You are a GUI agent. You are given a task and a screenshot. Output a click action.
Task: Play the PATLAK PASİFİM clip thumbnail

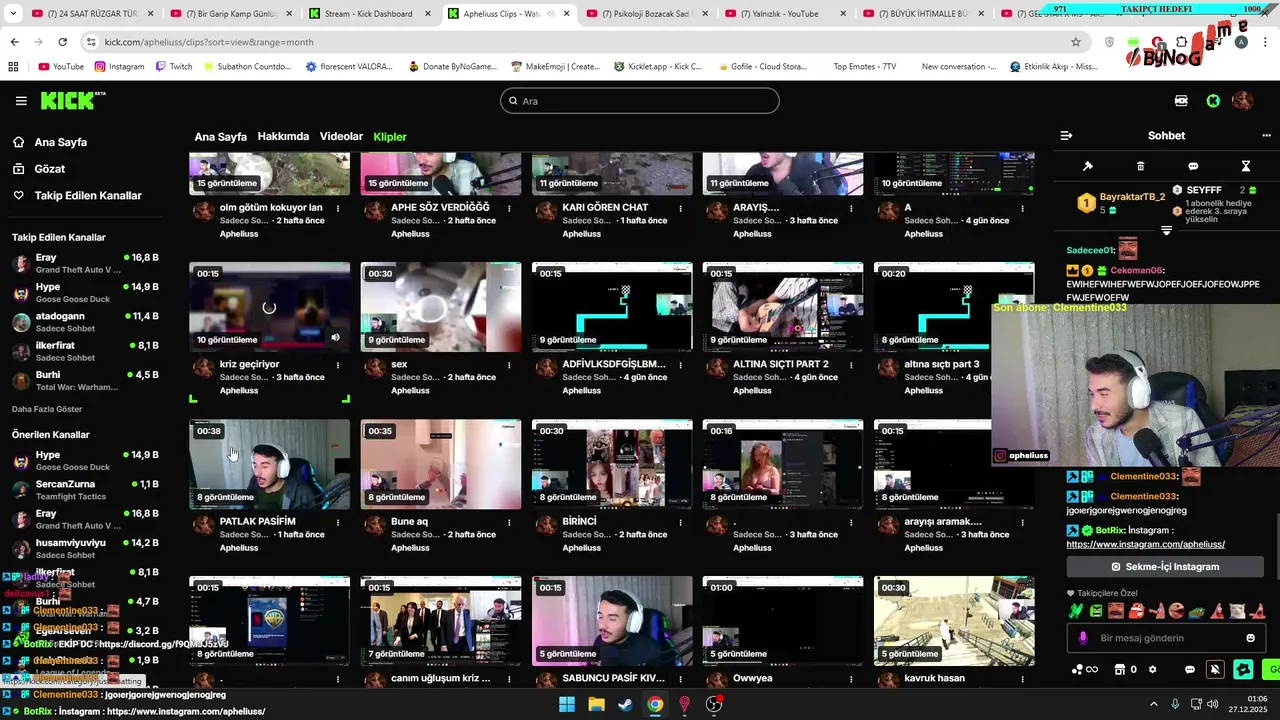coord(270,464)
